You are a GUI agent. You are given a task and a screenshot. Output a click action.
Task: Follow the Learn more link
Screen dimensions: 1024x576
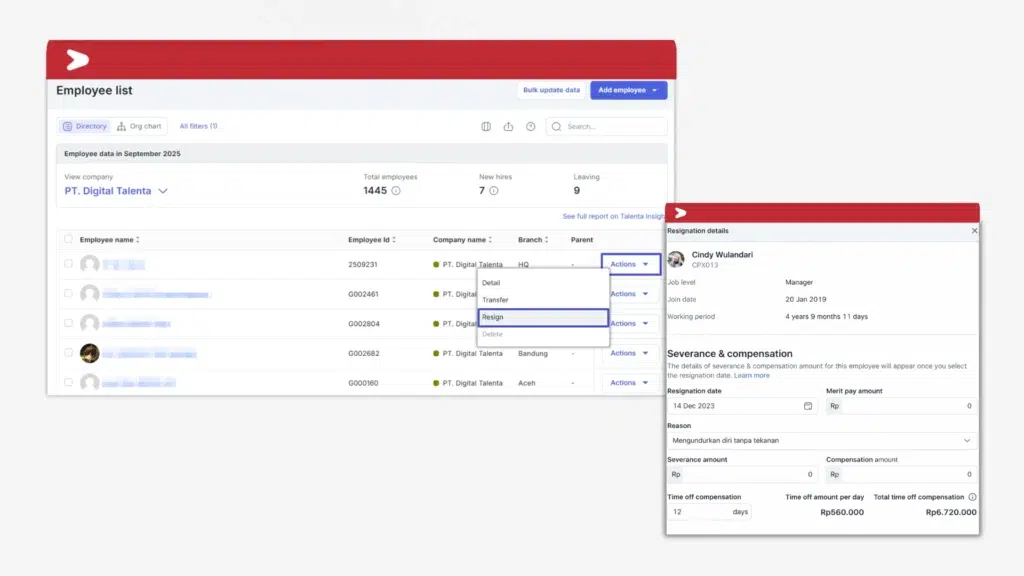coord(752,375)
